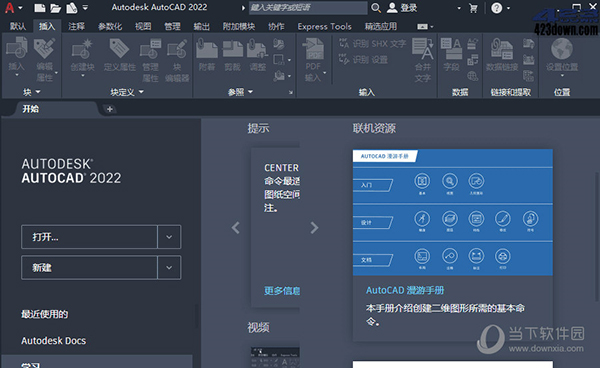Click the search magnifier icon

tap(376, 8)
